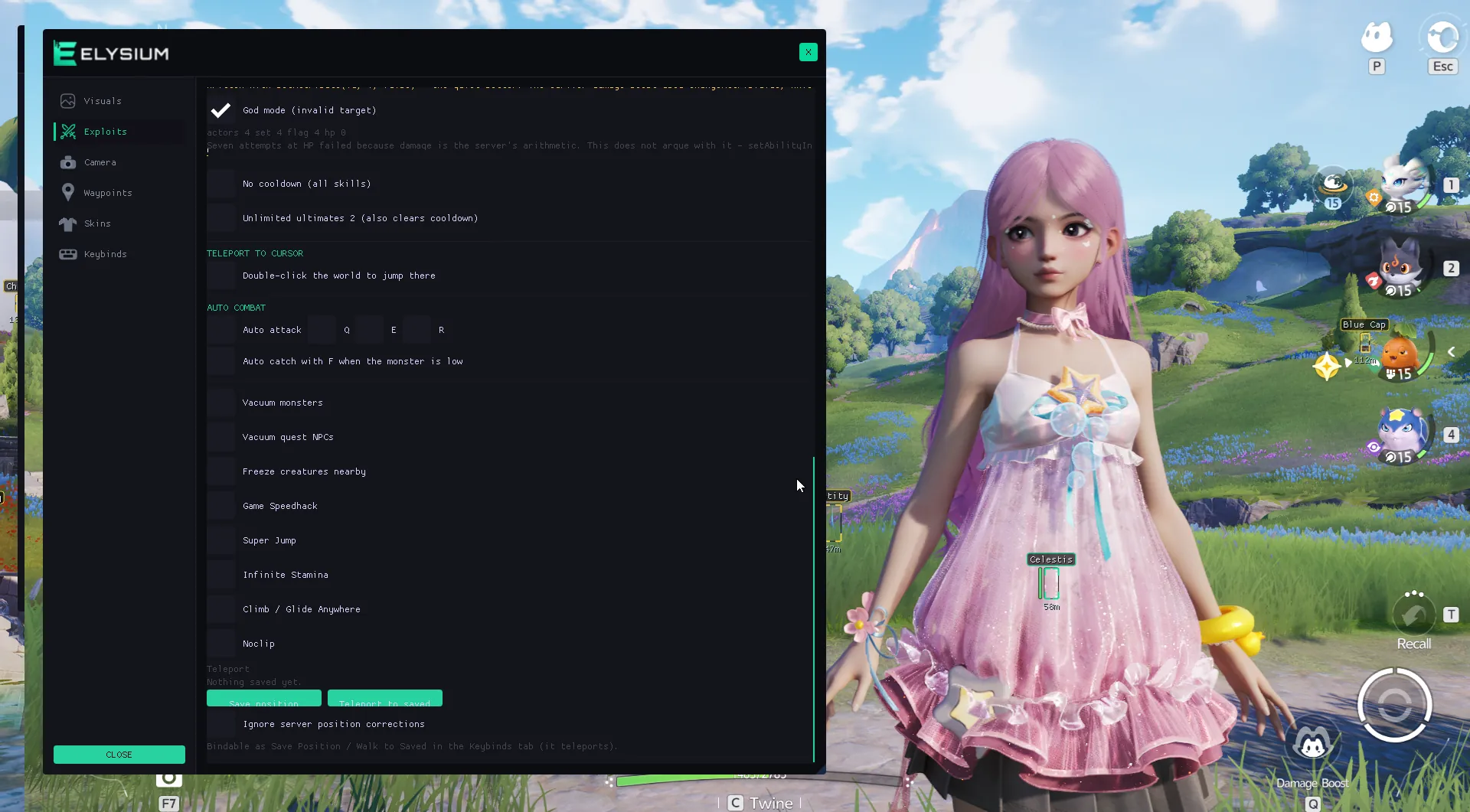1470x812 pixels.
Task: Enable Vacuum quest NPCs checkbox
Action: coord(220,437)
